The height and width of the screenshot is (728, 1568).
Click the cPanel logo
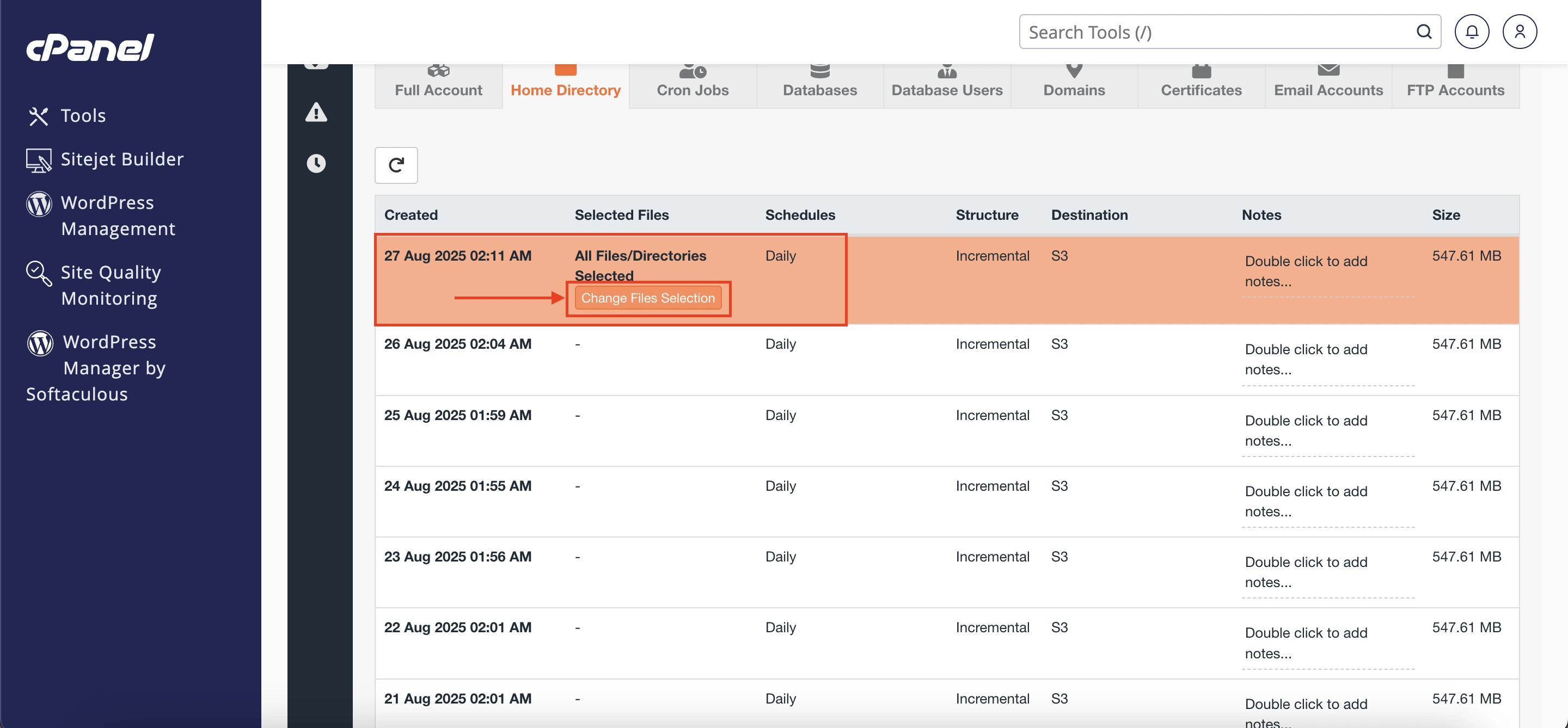pyautogui.click(x=90, y=47)
